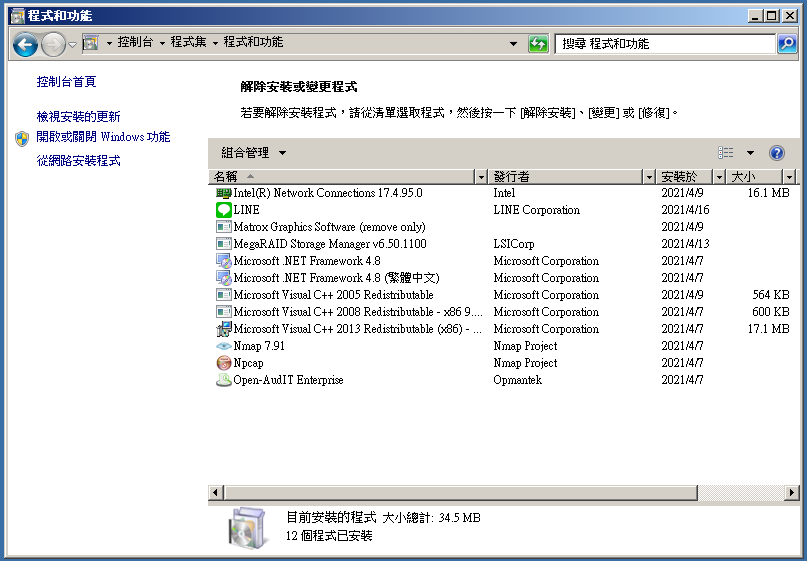Click the 搜尋 程式和功能 search field

point(665,44)
